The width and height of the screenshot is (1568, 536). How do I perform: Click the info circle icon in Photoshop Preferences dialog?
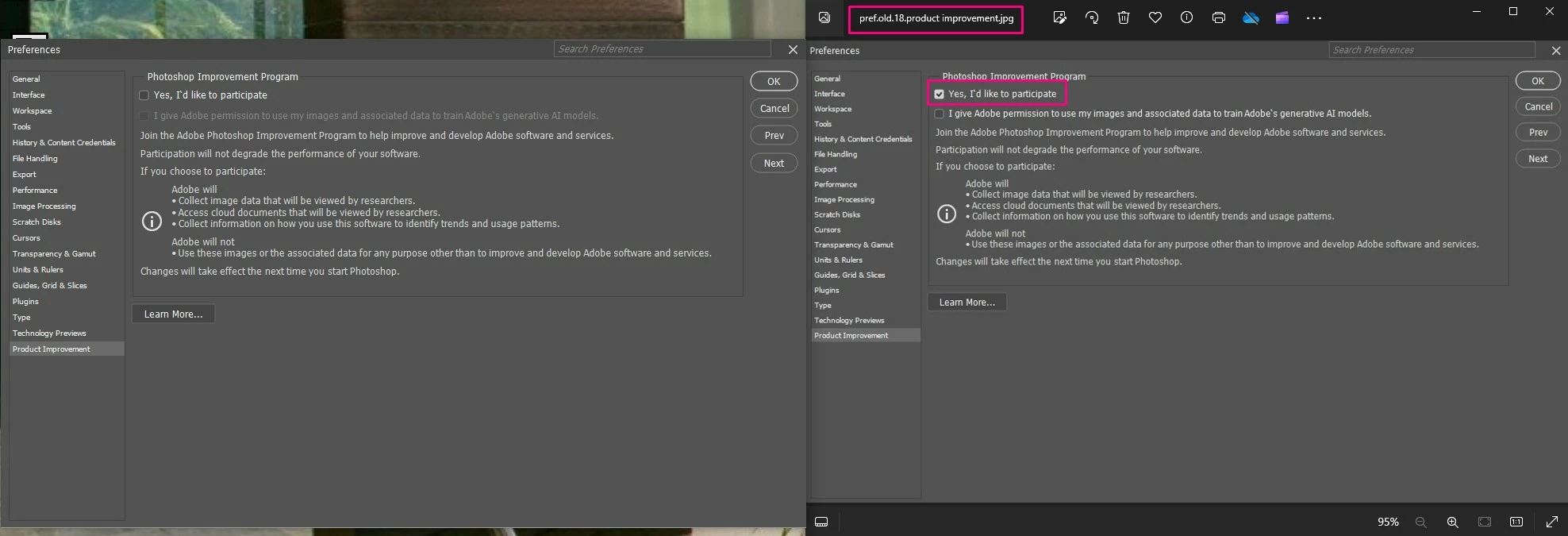coord(152,221)
